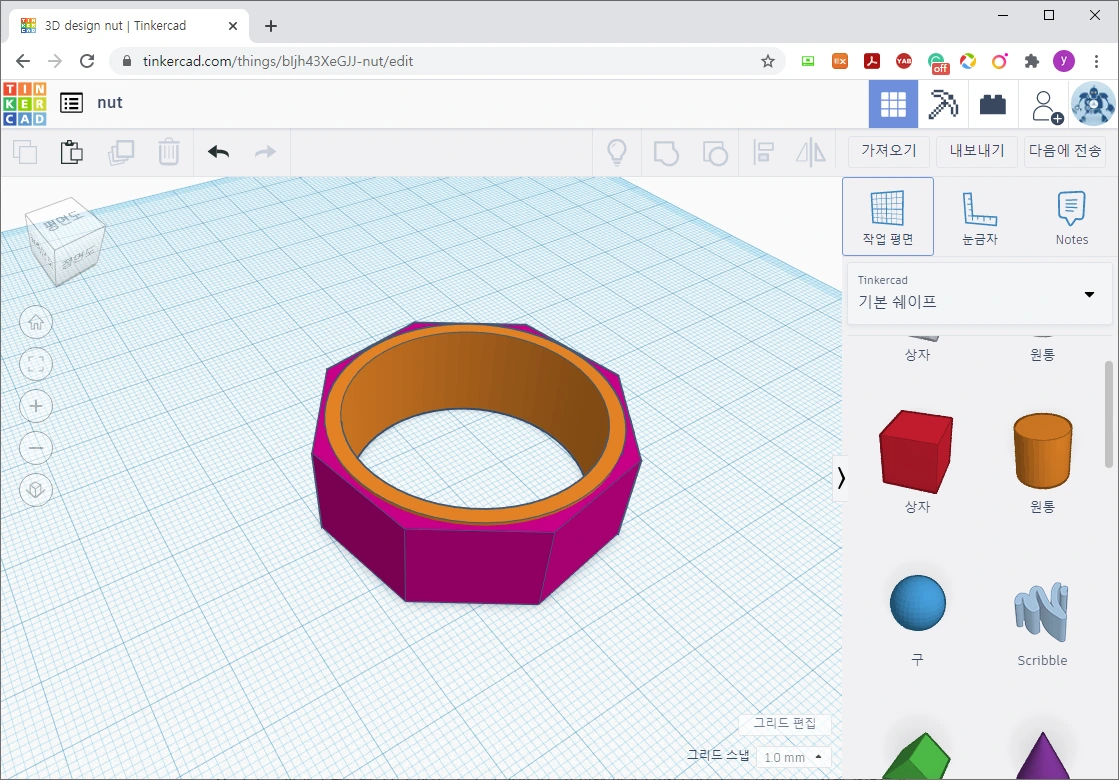The width and height of the screenshot is (1119, 780).
Task: Click the Group shapes icon
Action: (x=666, y=153)
